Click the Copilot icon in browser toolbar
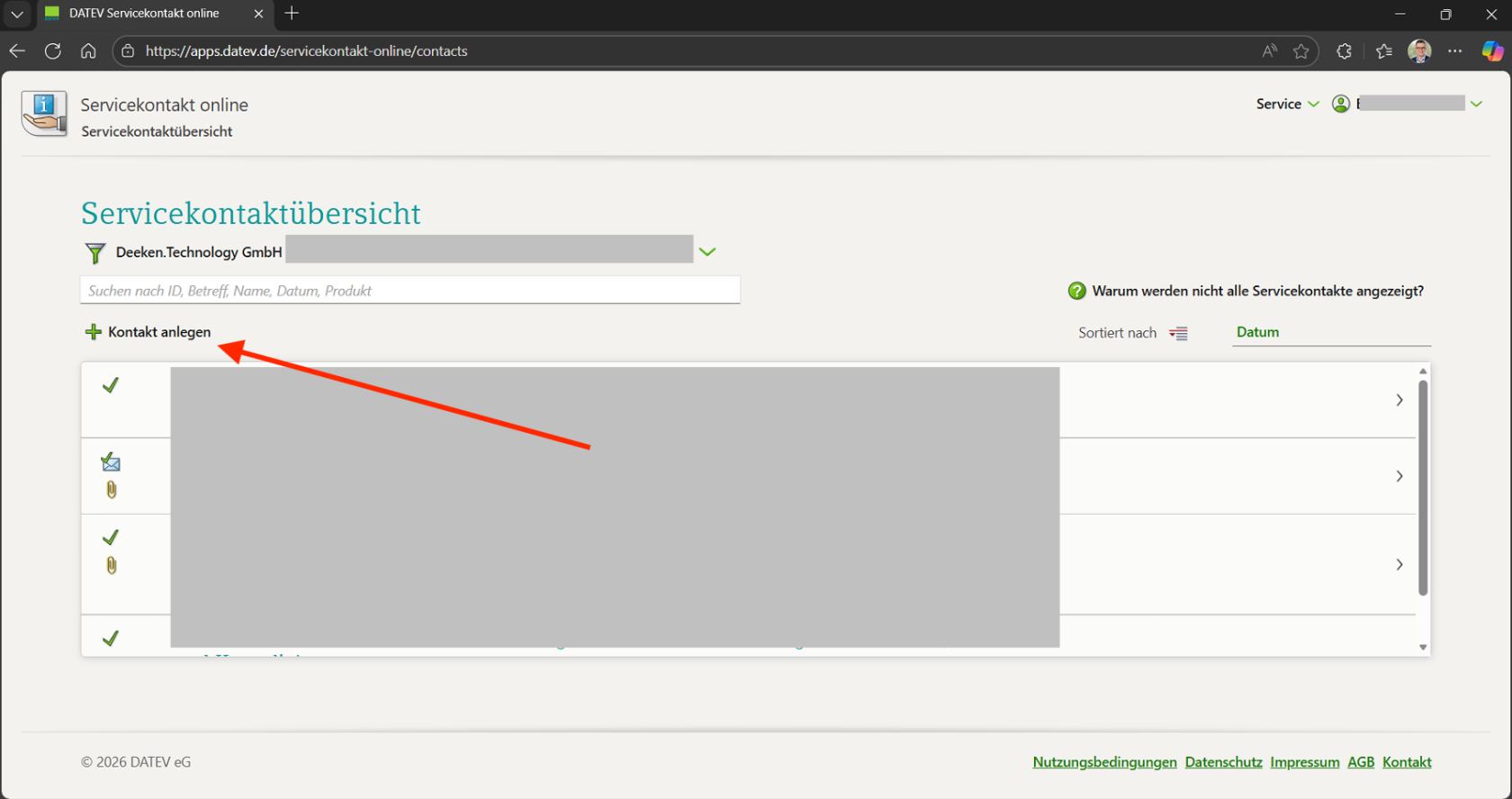 1492,51
